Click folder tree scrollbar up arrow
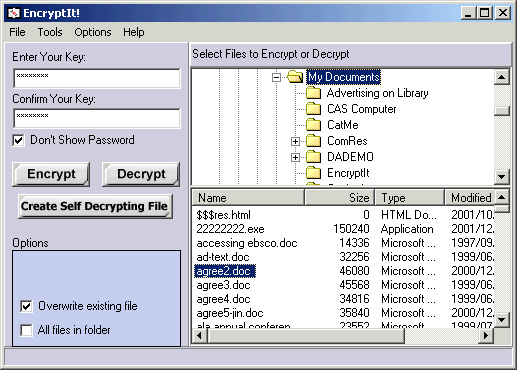Viewport: 517px width, 370px height. click(502, 77)
